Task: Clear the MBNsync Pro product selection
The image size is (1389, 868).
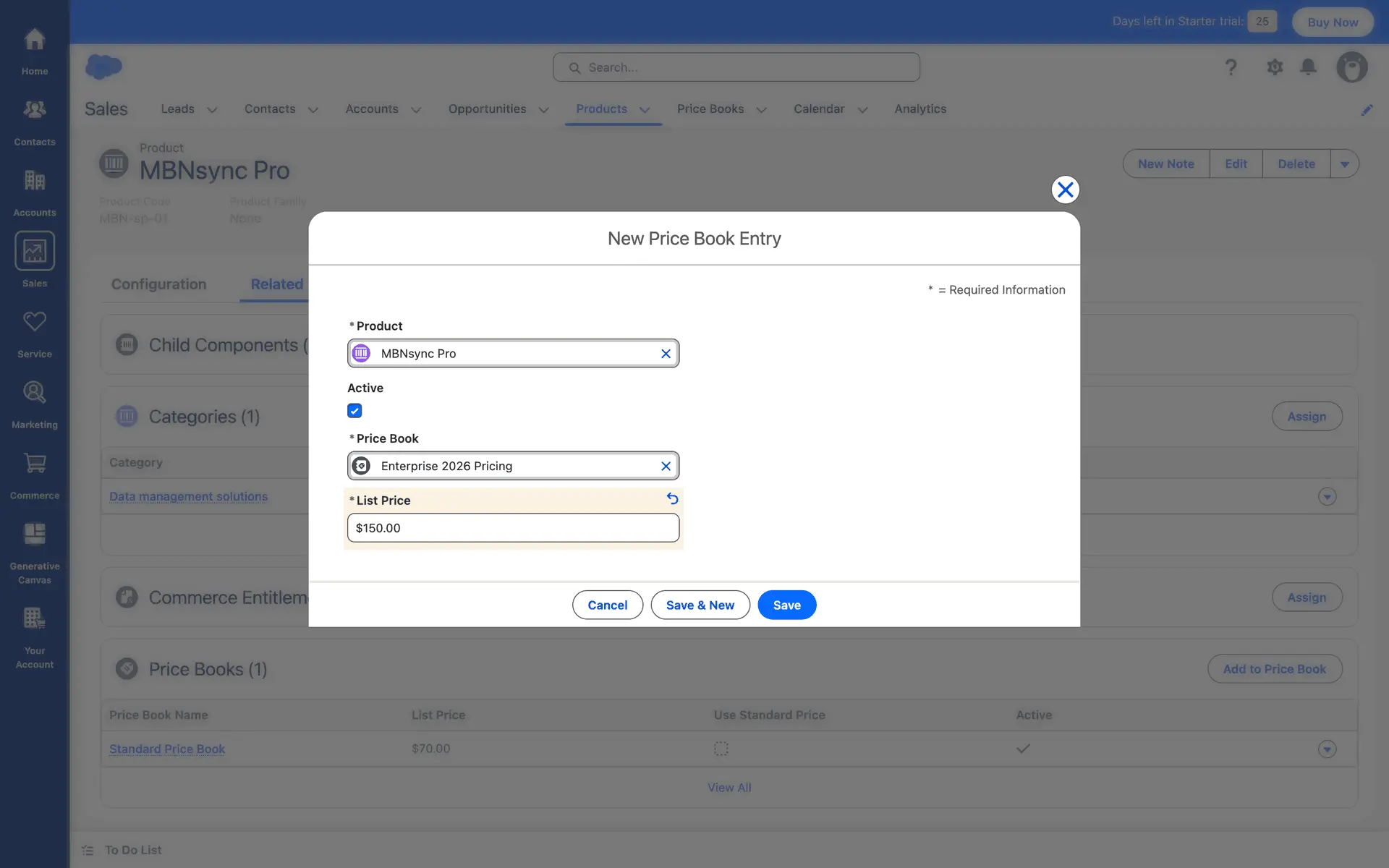Action: [x=666, y=354]
